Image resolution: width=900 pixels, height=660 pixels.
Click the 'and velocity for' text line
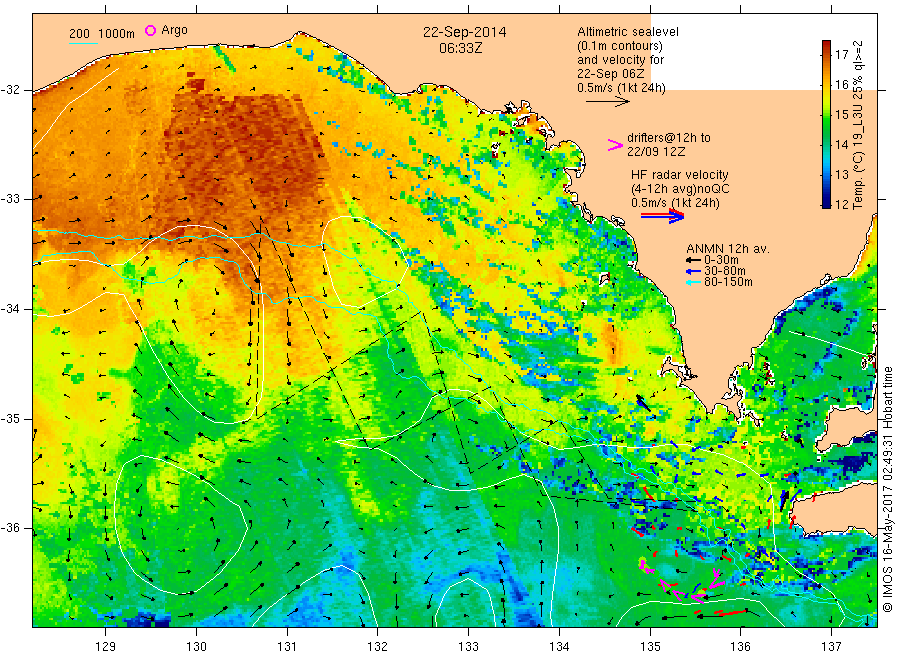[x=620, y=60]
